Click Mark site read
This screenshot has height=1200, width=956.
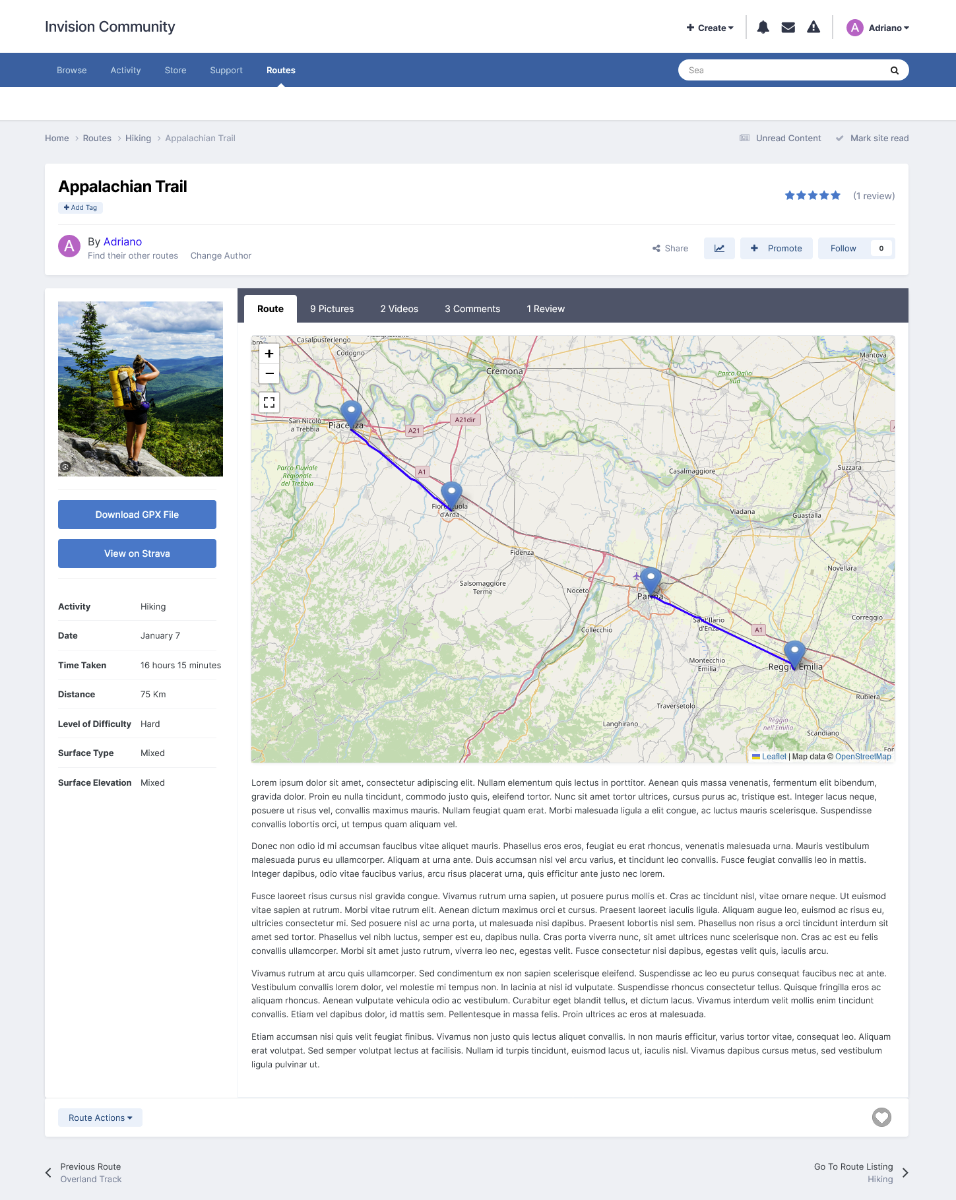click(872, 138)
